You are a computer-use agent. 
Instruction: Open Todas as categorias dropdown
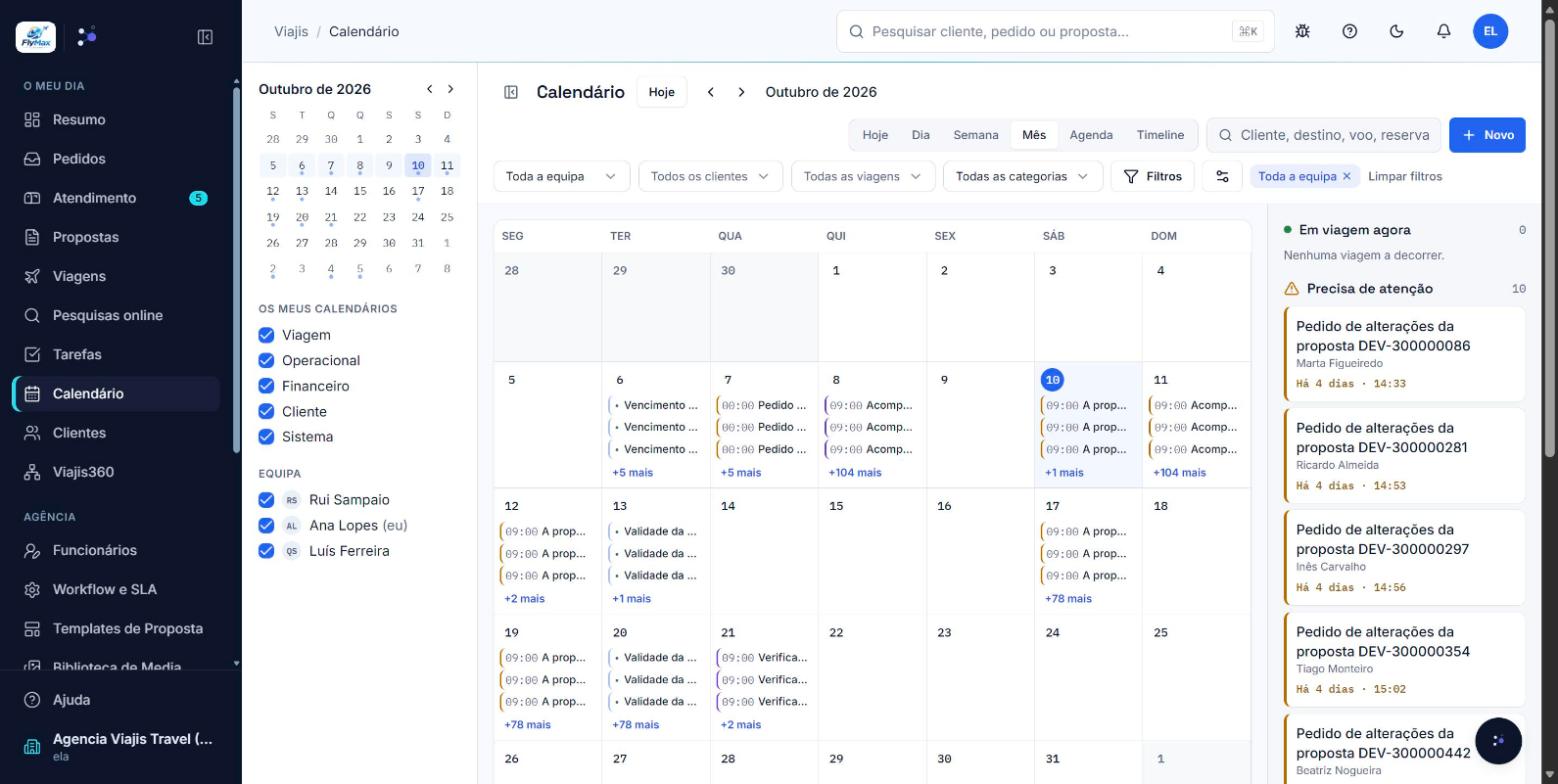[x=1022, y=176]
